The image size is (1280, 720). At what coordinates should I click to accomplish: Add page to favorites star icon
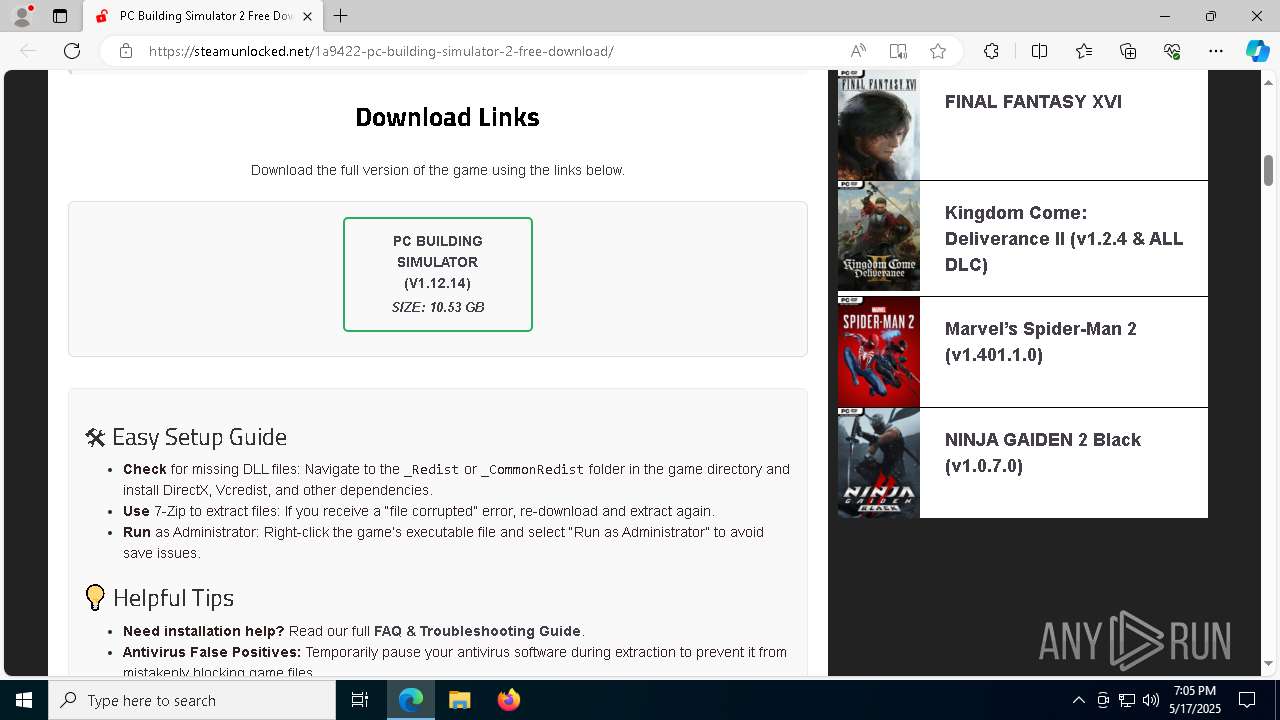coord(937,51)
